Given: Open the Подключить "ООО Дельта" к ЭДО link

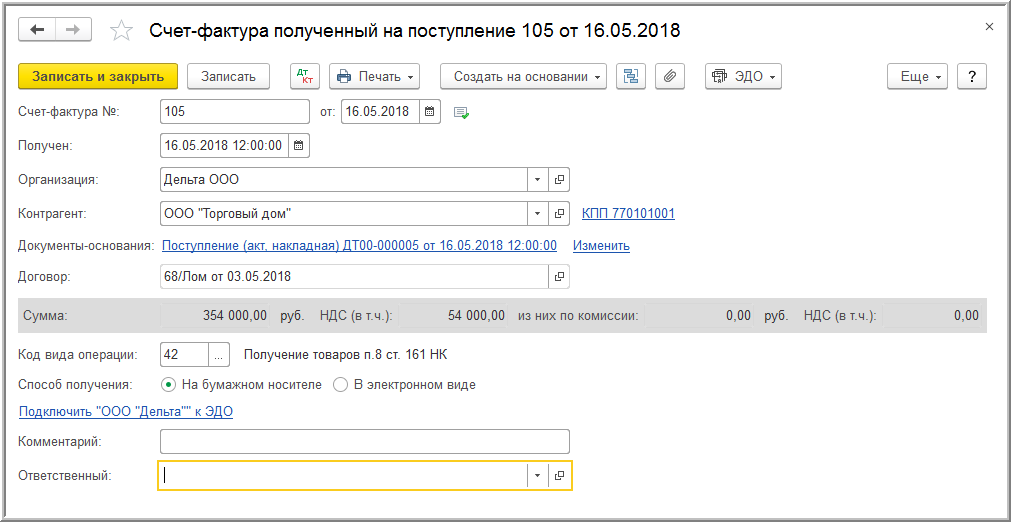Looking at the screenshot, I should point(126,411).
